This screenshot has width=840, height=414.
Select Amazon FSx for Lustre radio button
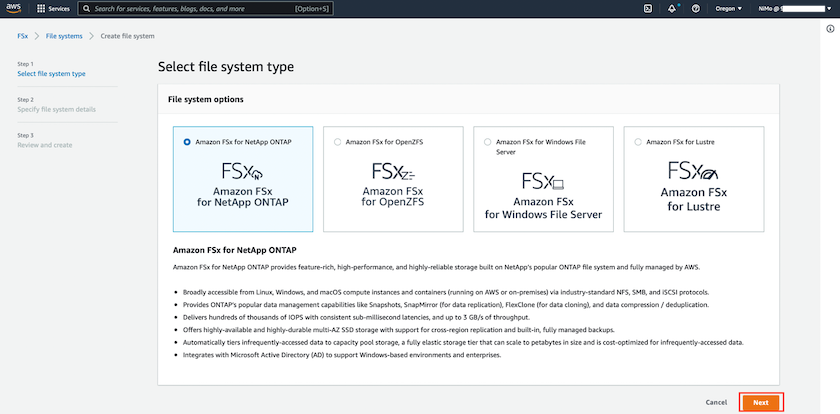tap(637, 142)
